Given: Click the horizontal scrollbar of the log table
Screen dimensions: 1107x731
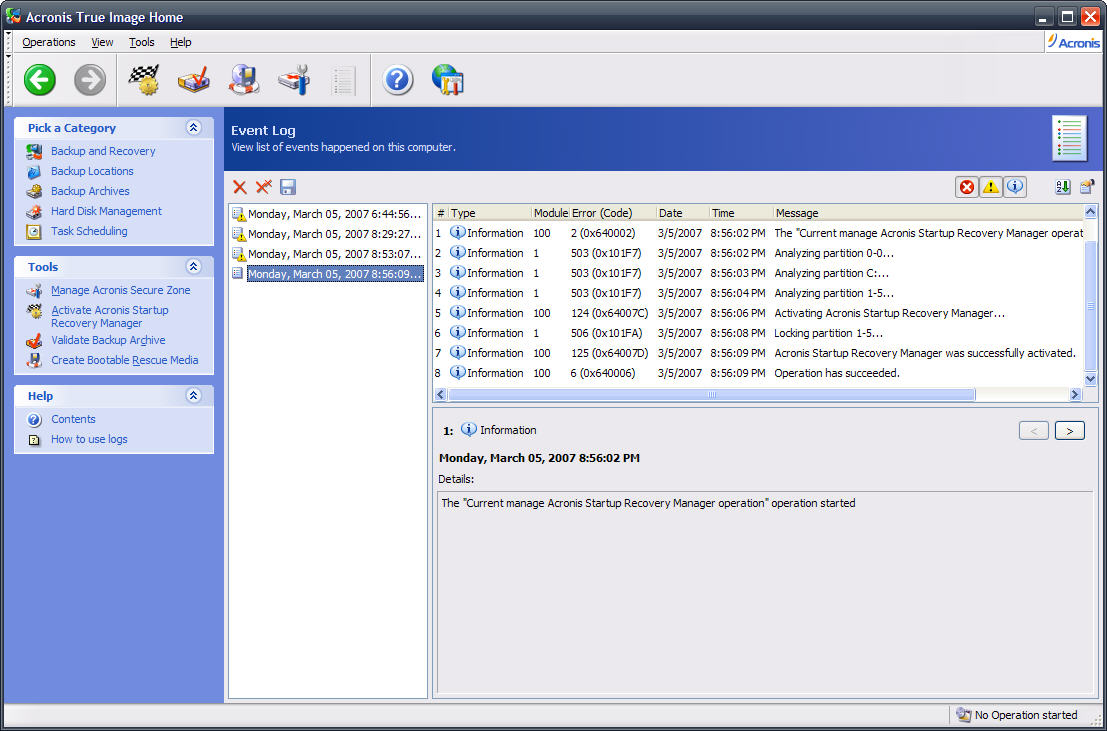Looking at the screenshot, I should (x=712, y=395).
